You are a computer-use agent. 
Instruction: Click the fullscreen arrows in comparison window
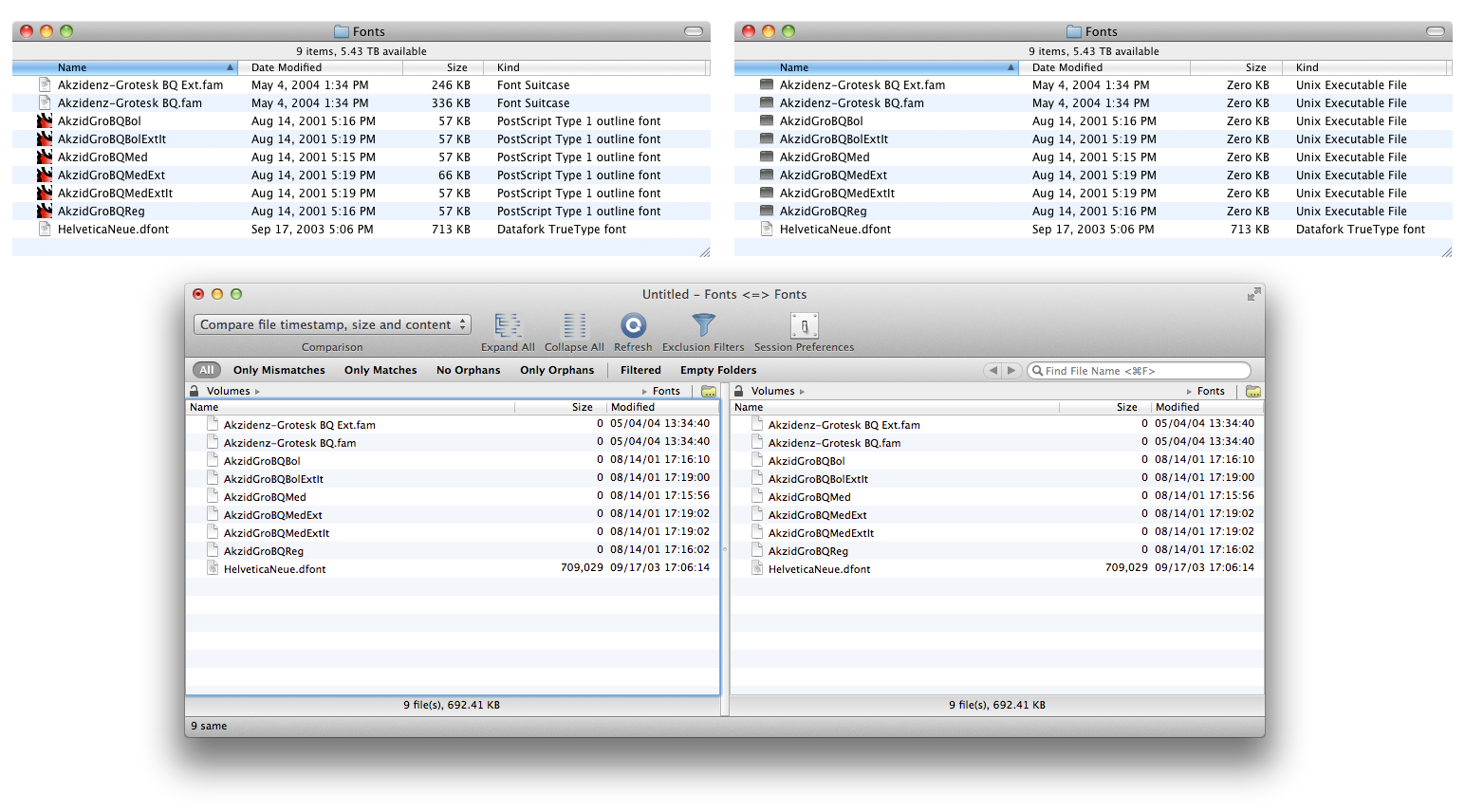click(1253, 294)
